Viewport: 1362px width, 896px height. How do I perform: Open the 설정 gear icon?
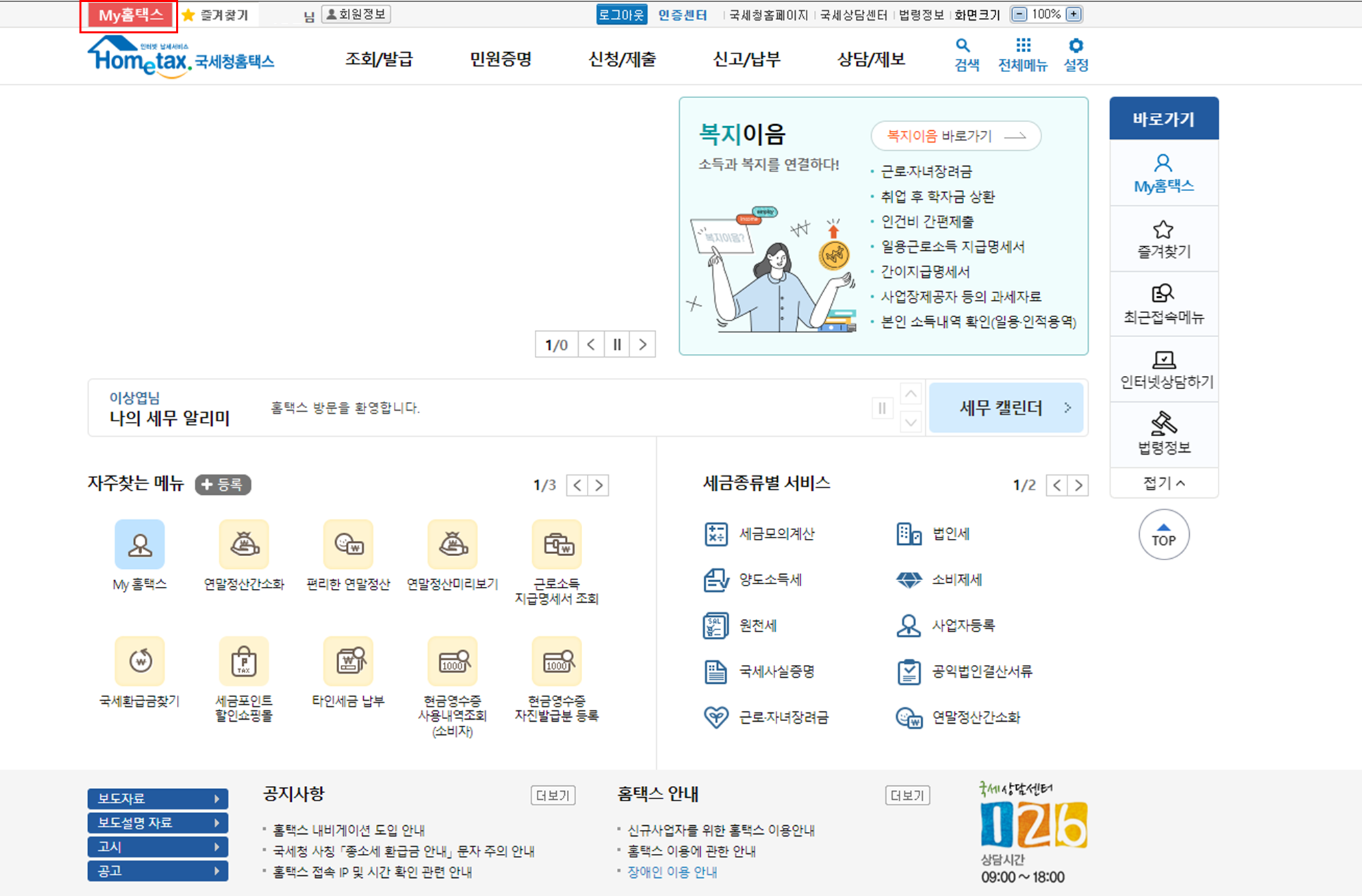tap(1076, 54)
